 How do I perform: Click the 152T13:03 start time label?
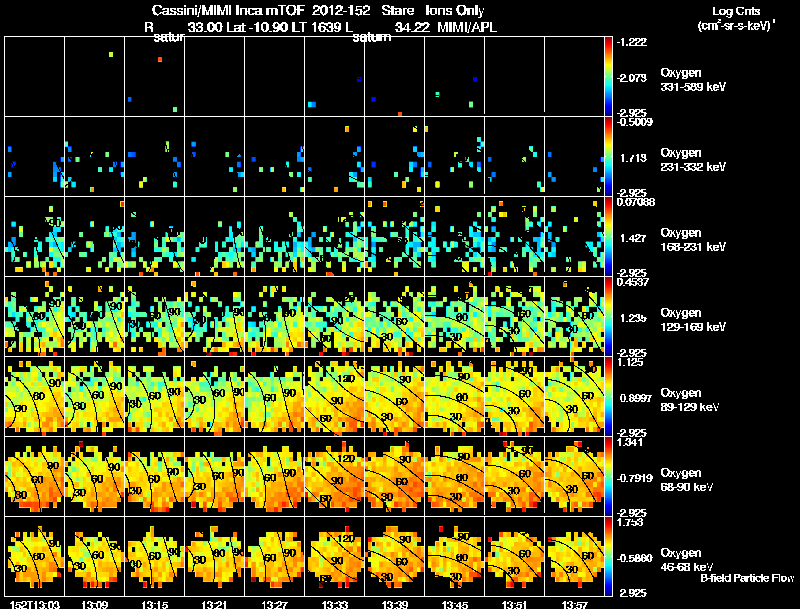click(x=35, y=604)
